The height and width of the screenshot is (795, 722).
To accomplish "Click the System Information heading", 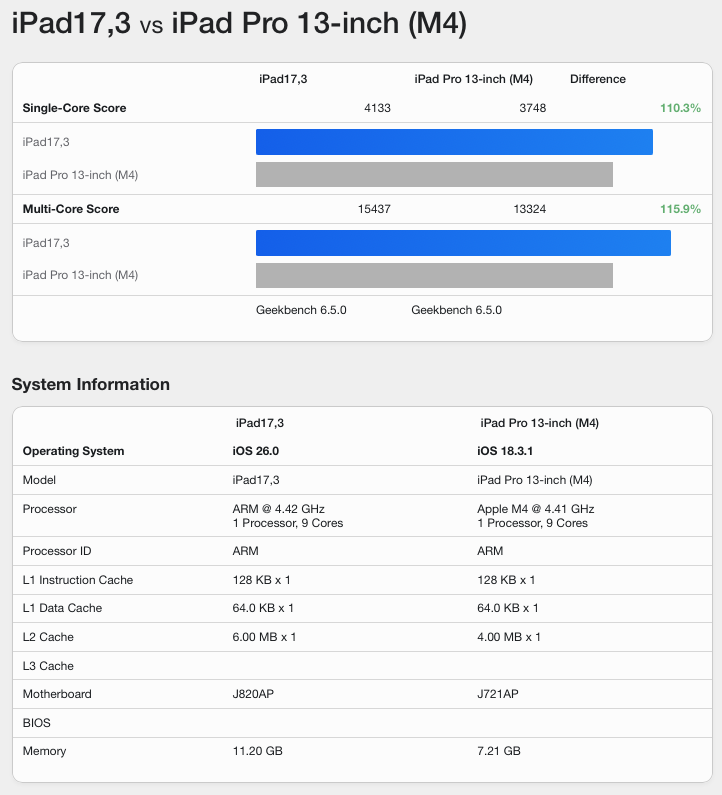I will point(91,384).
